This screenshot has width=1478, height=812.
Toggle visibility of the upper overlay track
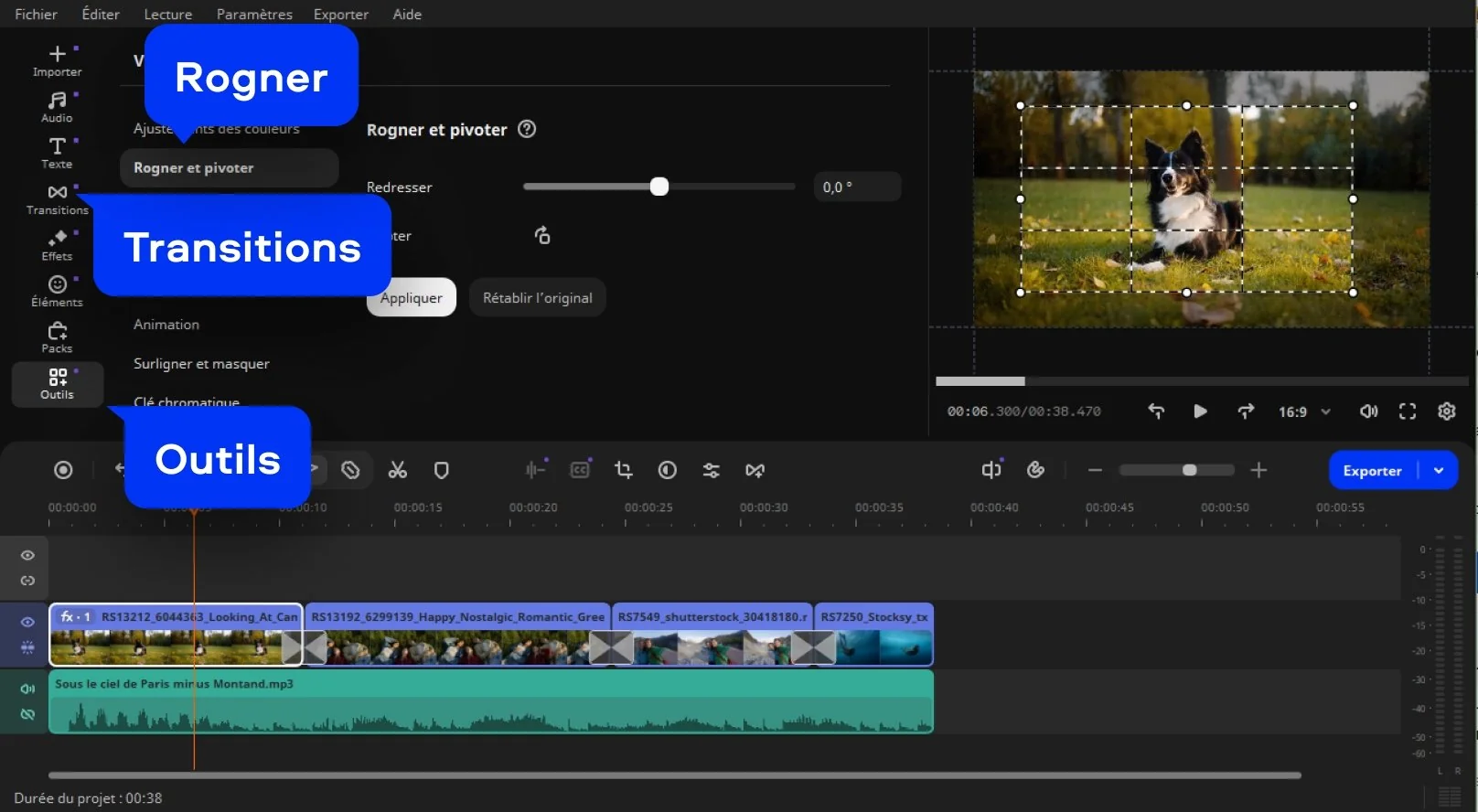(27, 555)
